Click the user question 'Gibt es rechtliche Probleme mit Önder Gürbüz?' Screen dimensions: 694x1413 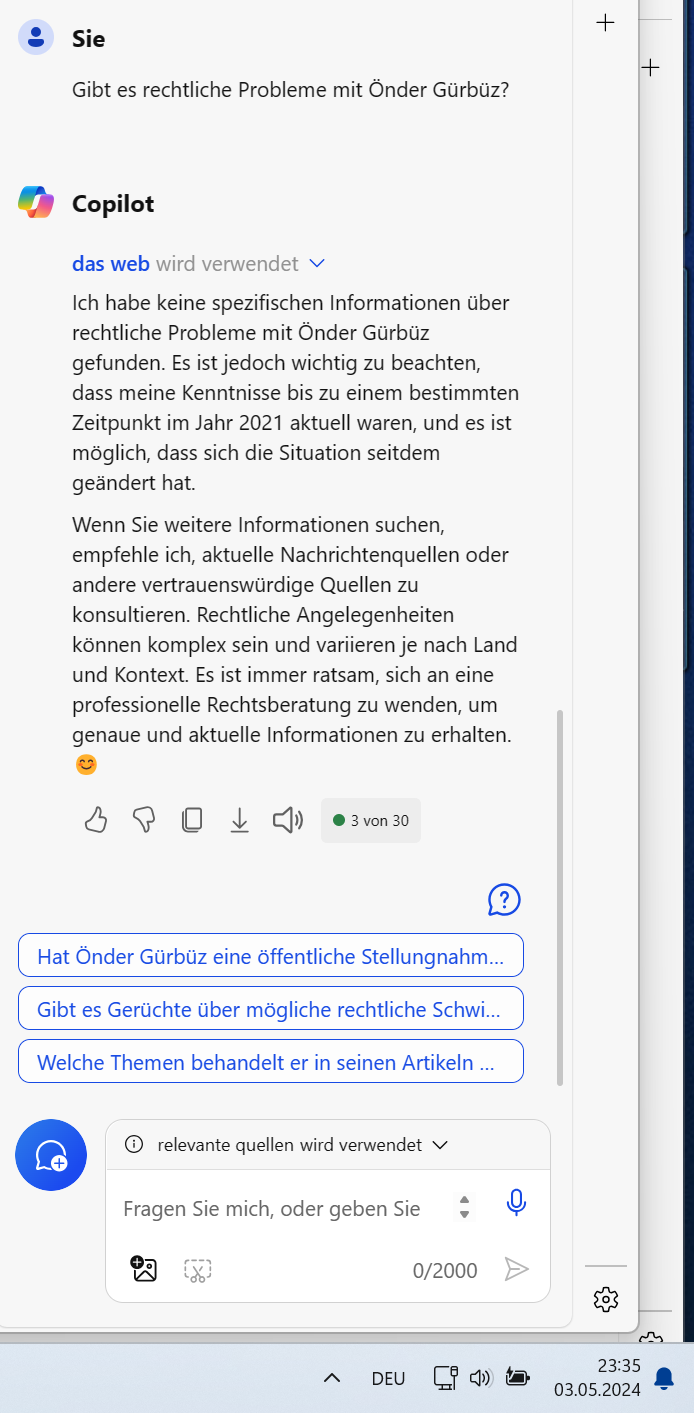[291, 90]
